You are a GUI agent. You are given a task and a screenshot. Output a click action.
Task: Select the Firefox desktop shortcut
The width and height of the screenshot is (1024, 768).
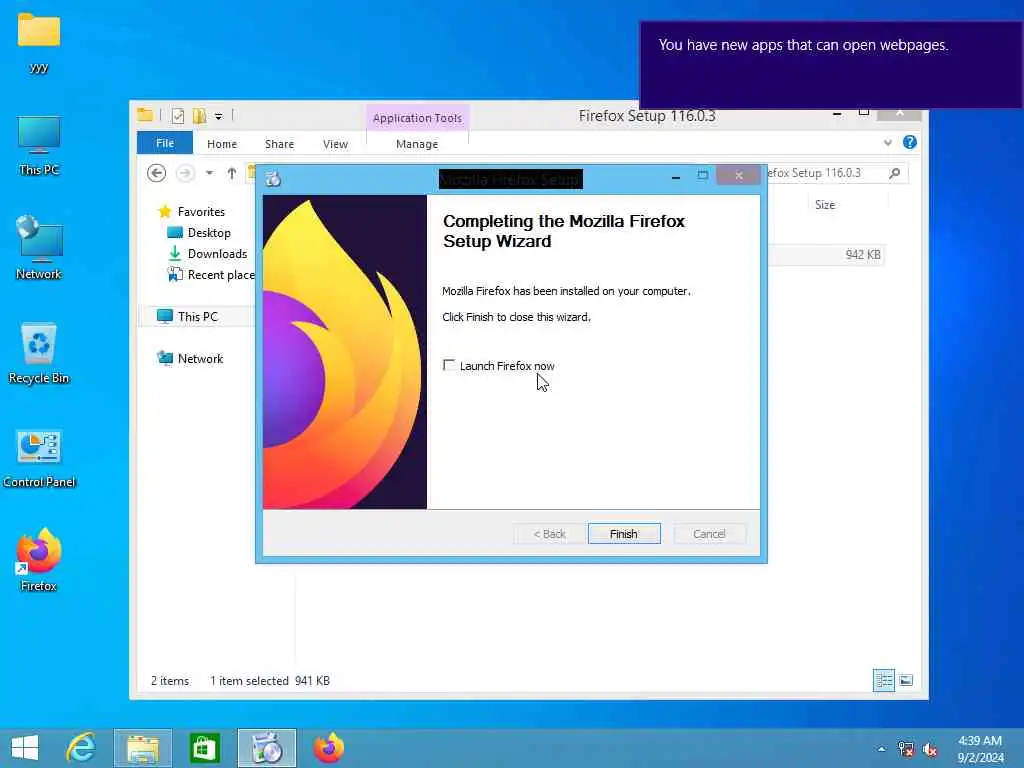[x=39, y=561]
